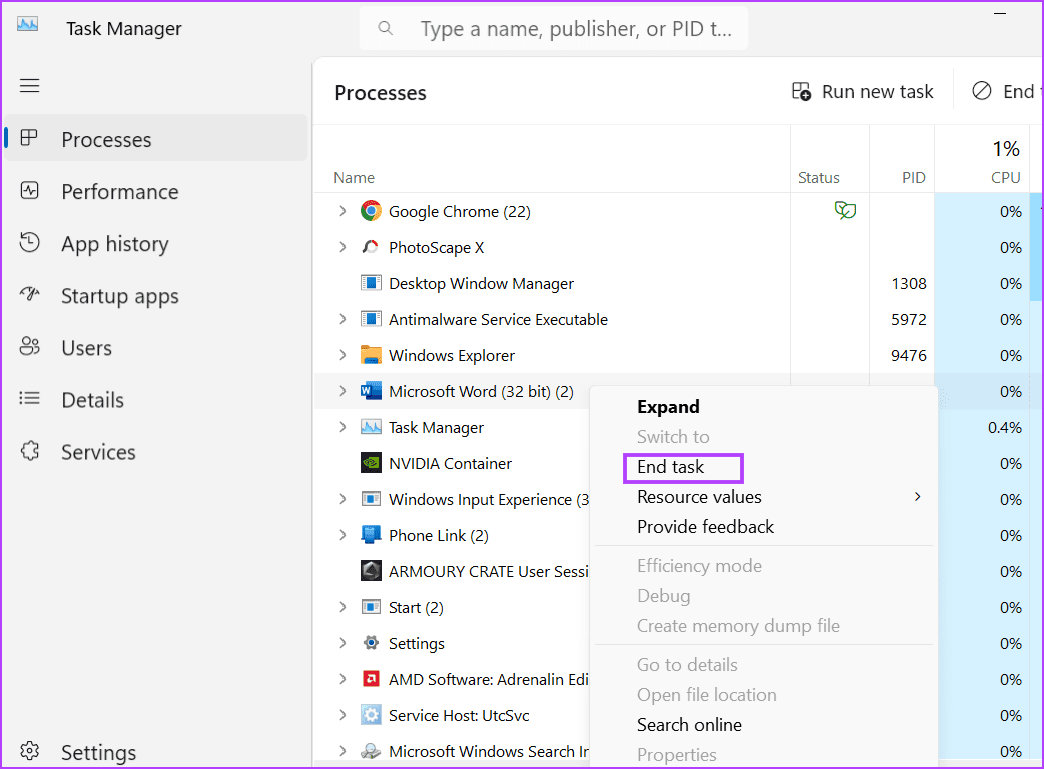Expand the PhotoScape X process group
This screenshot has height=769, width=1044.
coord(342,247)
